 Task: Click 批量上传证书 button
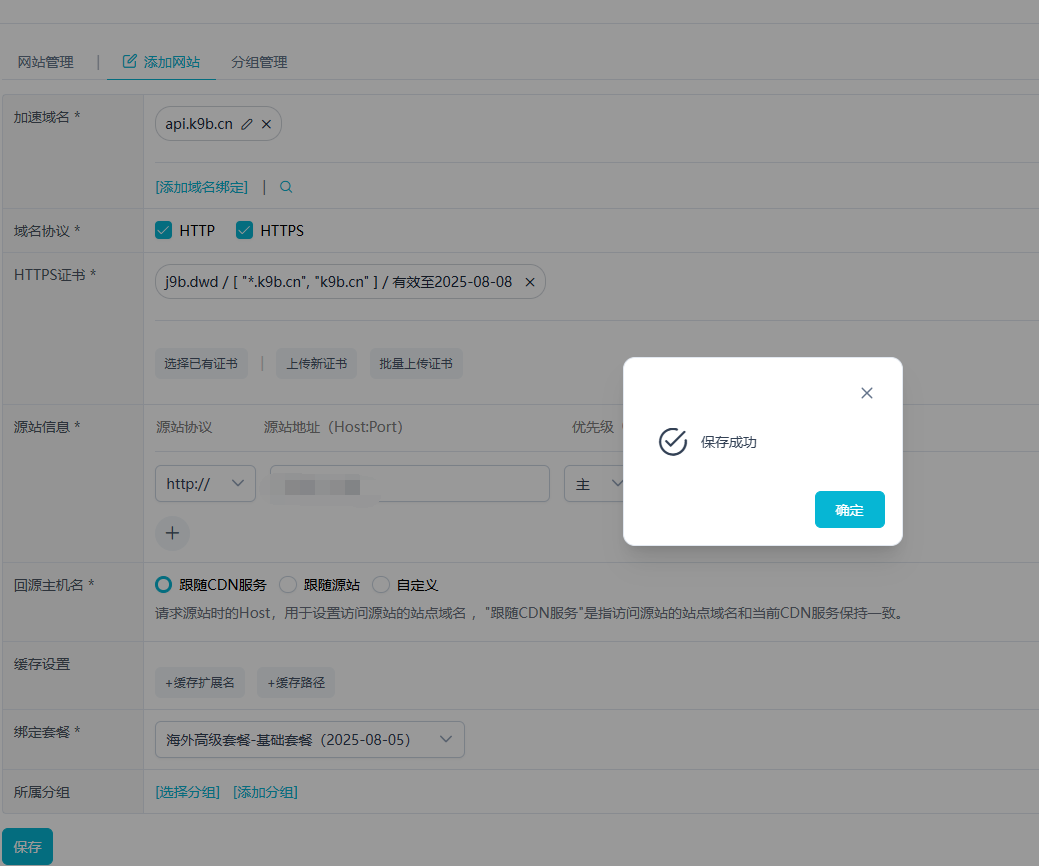pos(415,364)
